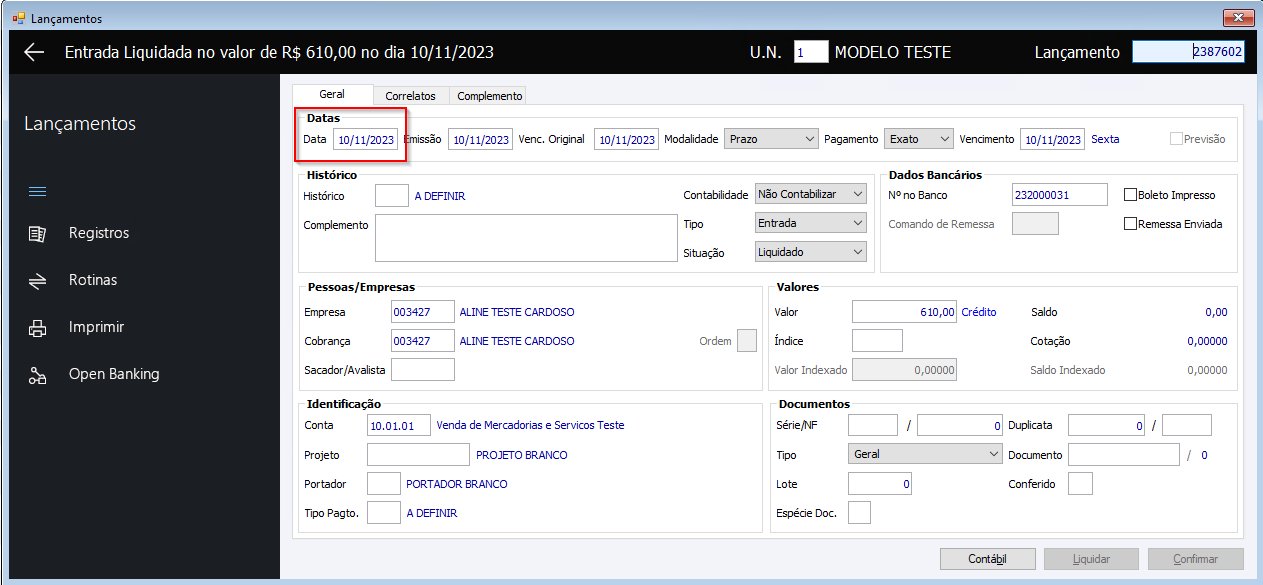
Task: Switch to the Correlatos tab
Action: 411,96
